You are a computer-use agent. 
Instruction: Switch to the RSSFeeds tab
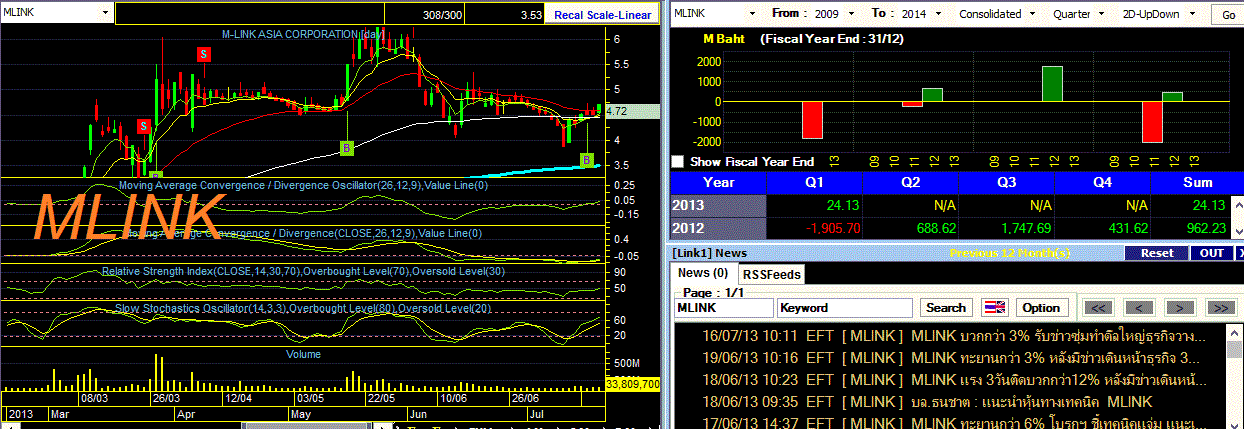(772, 274)
